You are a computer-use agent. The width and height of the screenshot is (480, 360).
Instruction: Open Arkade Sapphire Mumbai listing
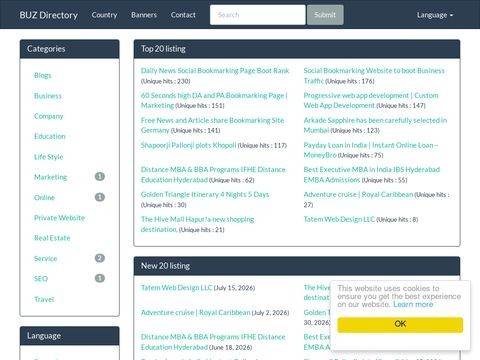[375, 125]
